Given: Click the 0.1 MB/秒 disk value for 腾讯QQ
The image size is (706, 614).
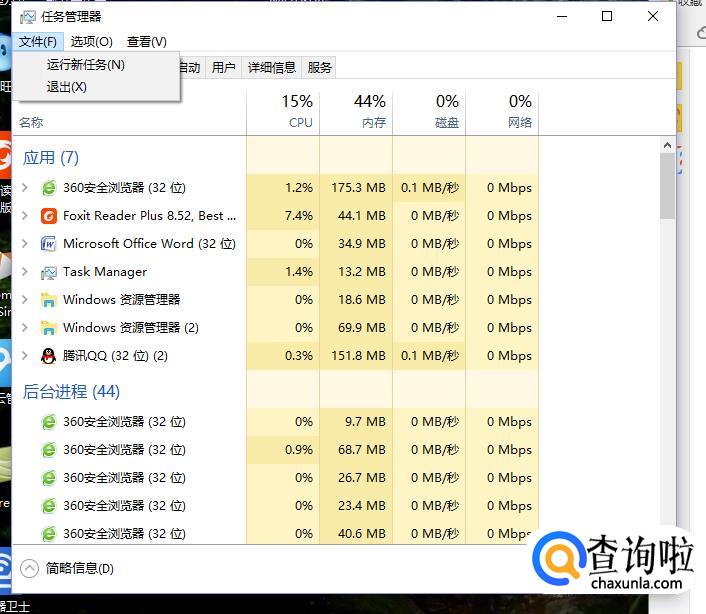Looking at the screenshot, I should 430,356.
